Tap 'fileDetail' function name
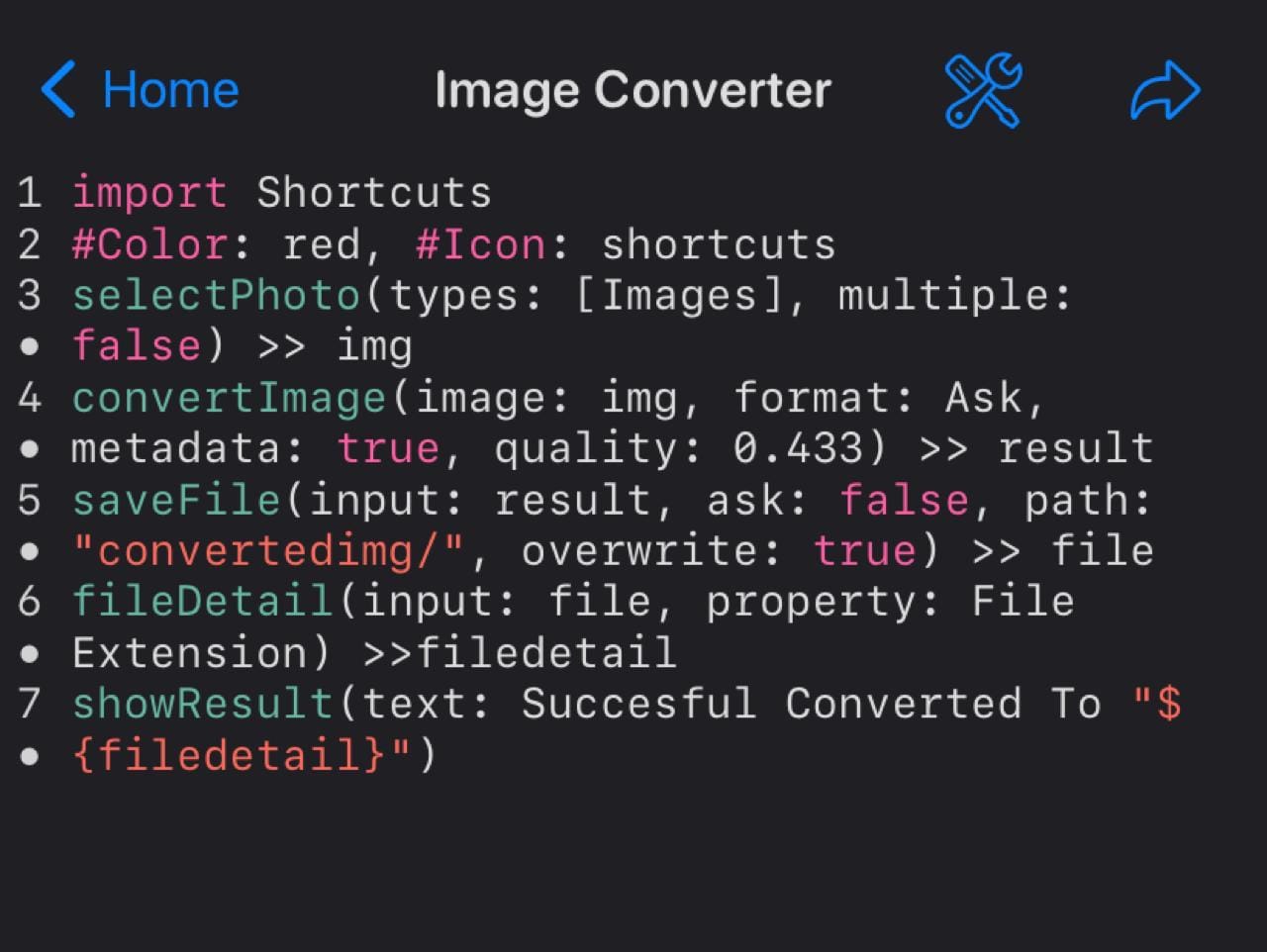The width and height of the screenshot is (1267, 952). point(202,602)
